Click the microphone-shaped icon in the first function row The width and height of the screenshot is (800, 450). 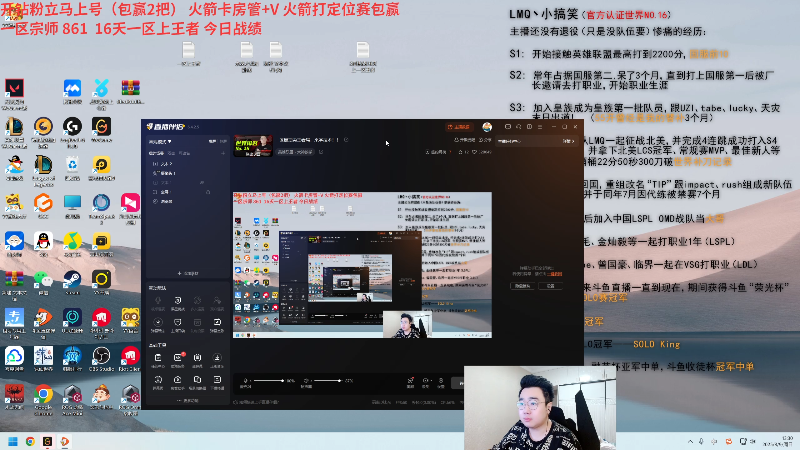tap(158, 301)
